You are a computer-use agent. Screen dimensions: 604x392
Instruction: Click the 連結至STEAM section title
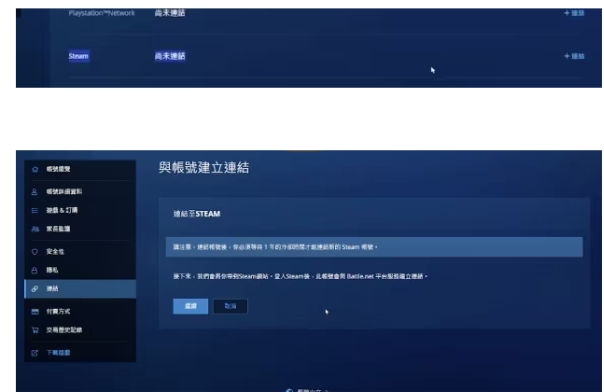(x=197, y=214)
